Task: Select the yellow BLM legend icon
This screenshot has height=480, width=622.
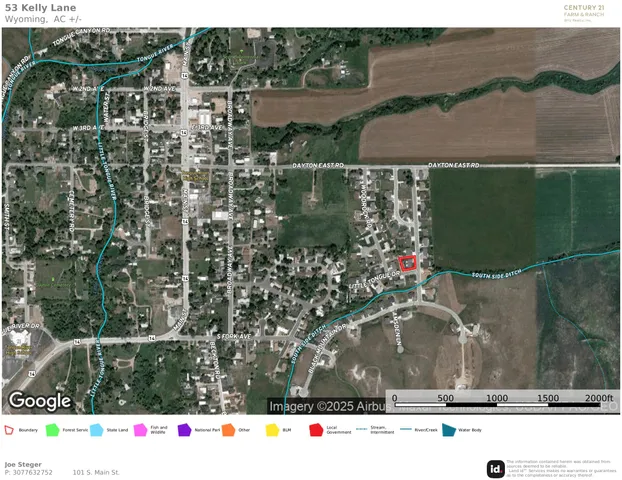Action: click(273, 430)
